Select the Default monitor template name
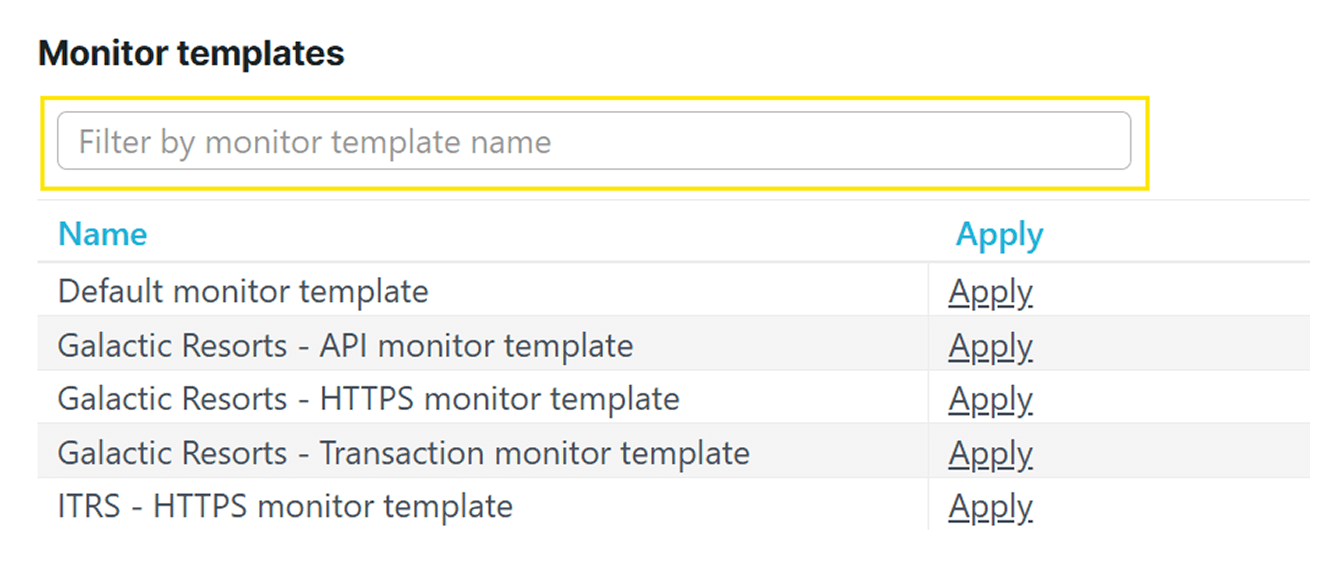Viewport: 1336px width, 571px height. [243, 292]
